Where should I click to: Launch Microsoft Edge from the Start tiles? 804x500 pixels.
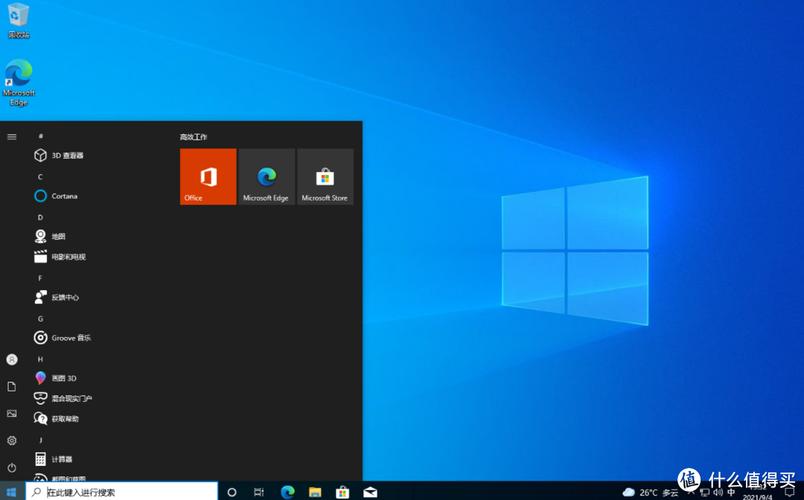click(266, 177)
